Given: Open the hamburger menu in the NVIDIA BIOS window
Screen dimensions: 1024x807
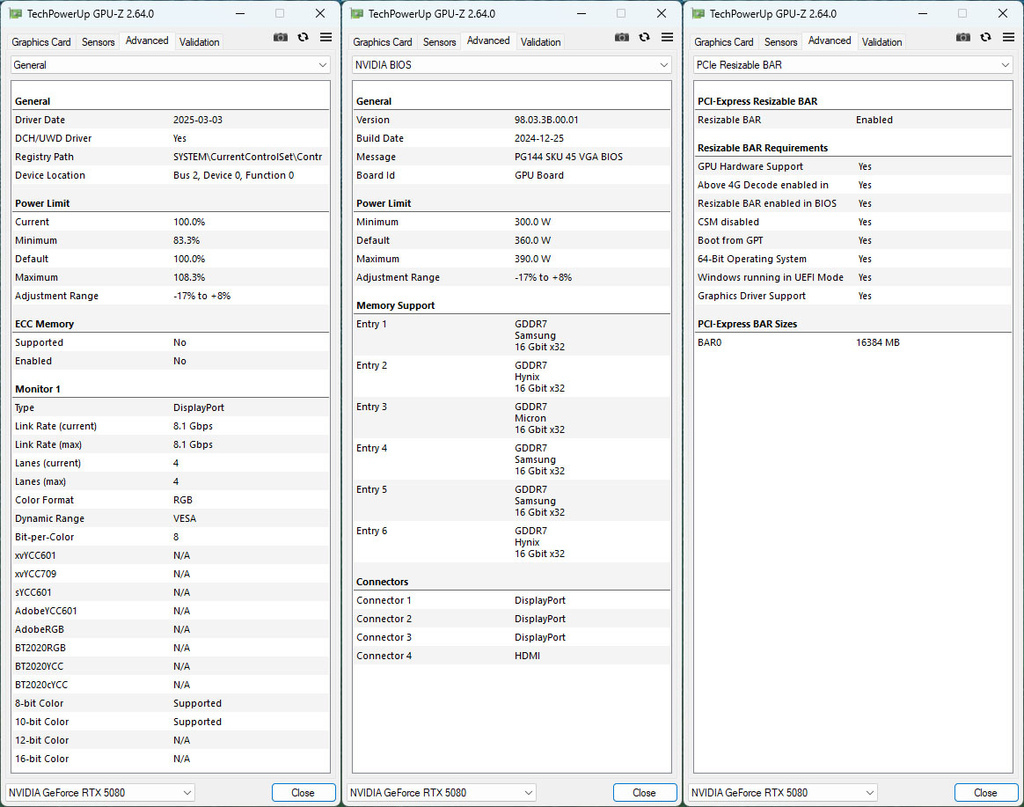Looking at the screenshot, I should [667, 37].
